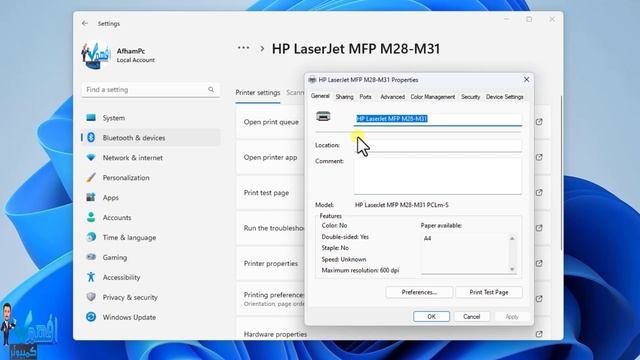Viewport: 640px width, 360px height.
Task: Click the Comment text area
Action: click(438, 176)
